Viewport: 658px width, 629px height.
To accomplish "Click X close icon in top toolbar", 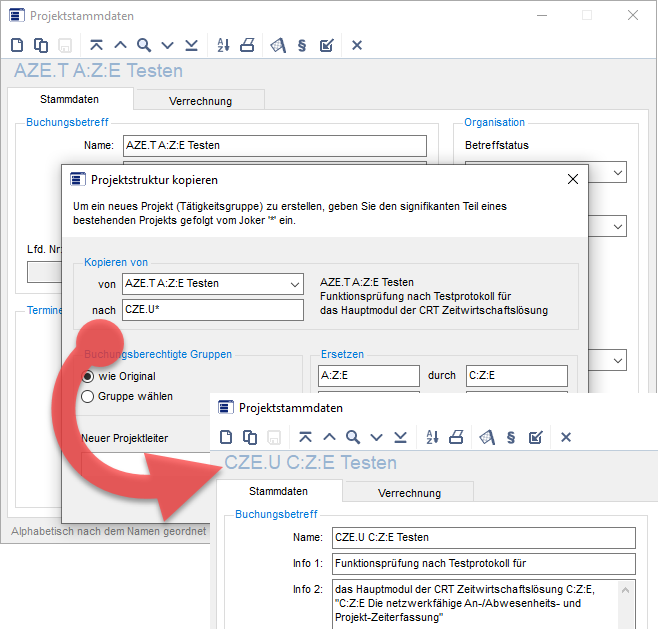I will tap(357, 45).
